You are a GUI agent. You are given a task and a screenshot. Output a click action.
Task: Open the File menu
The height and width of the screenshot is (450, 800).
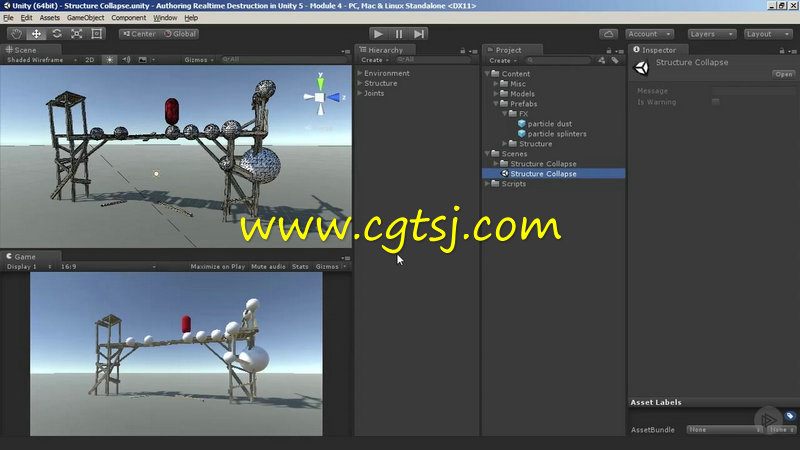[x=8, y=18]
